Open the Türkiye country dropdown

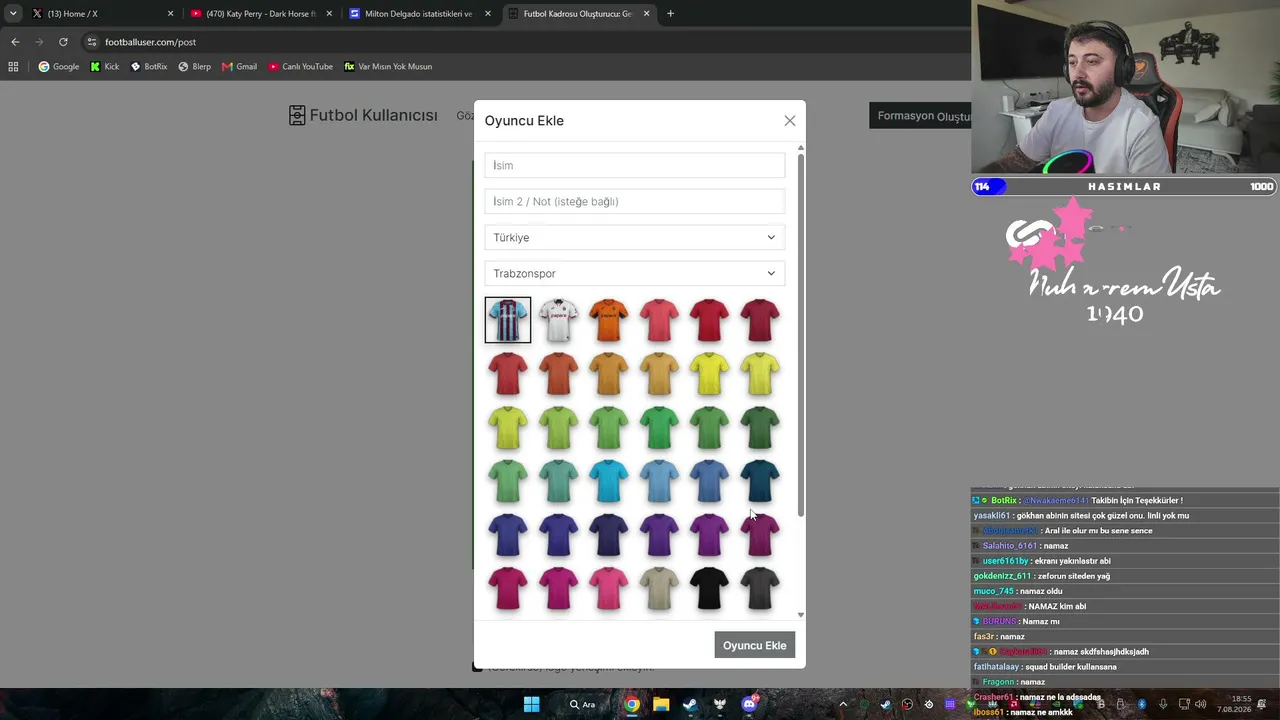coord(635,237)
